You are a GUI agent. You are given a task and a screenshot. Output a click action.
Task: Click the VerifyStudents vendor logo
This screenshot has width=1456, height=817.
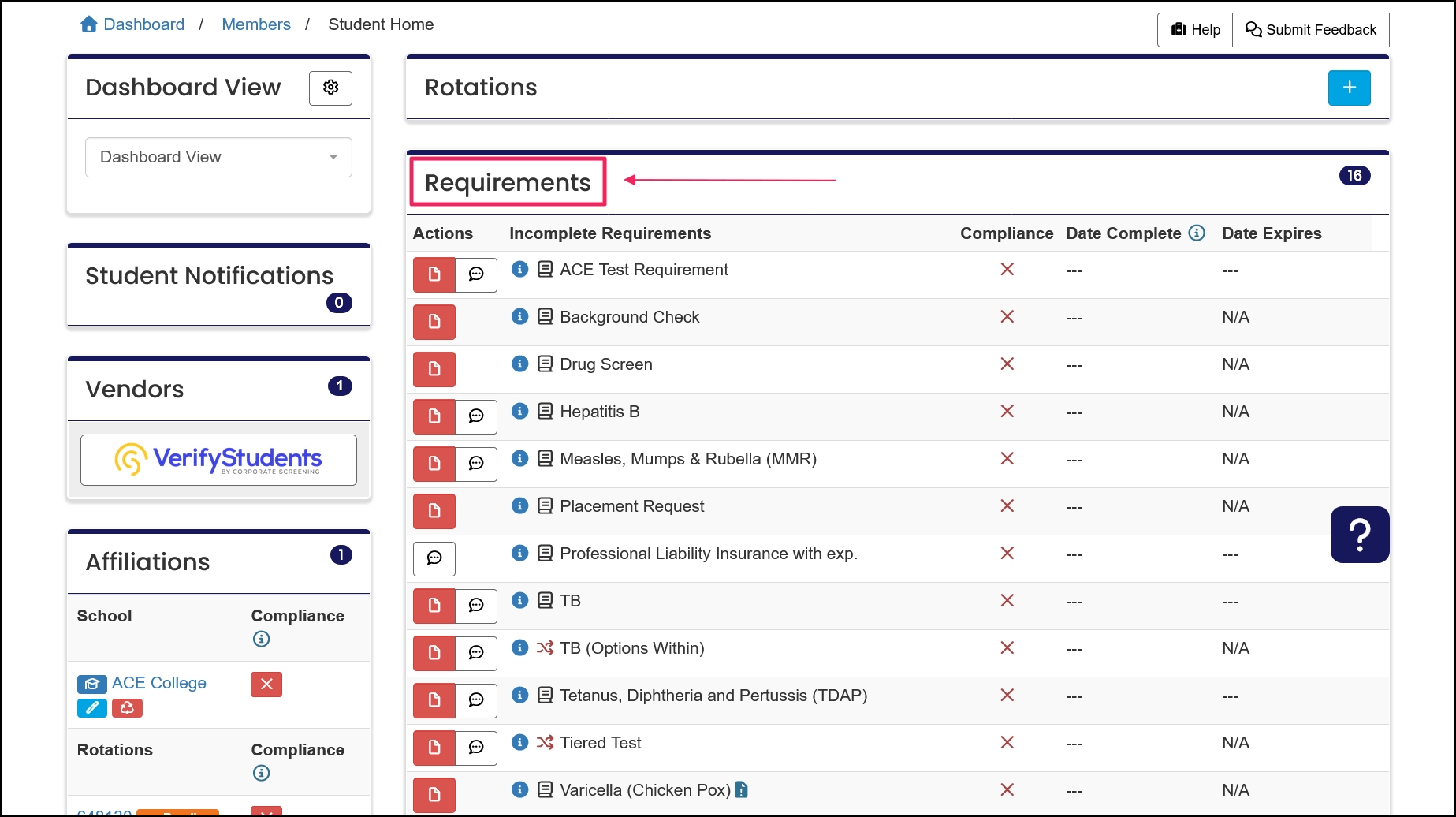(218, 460)
